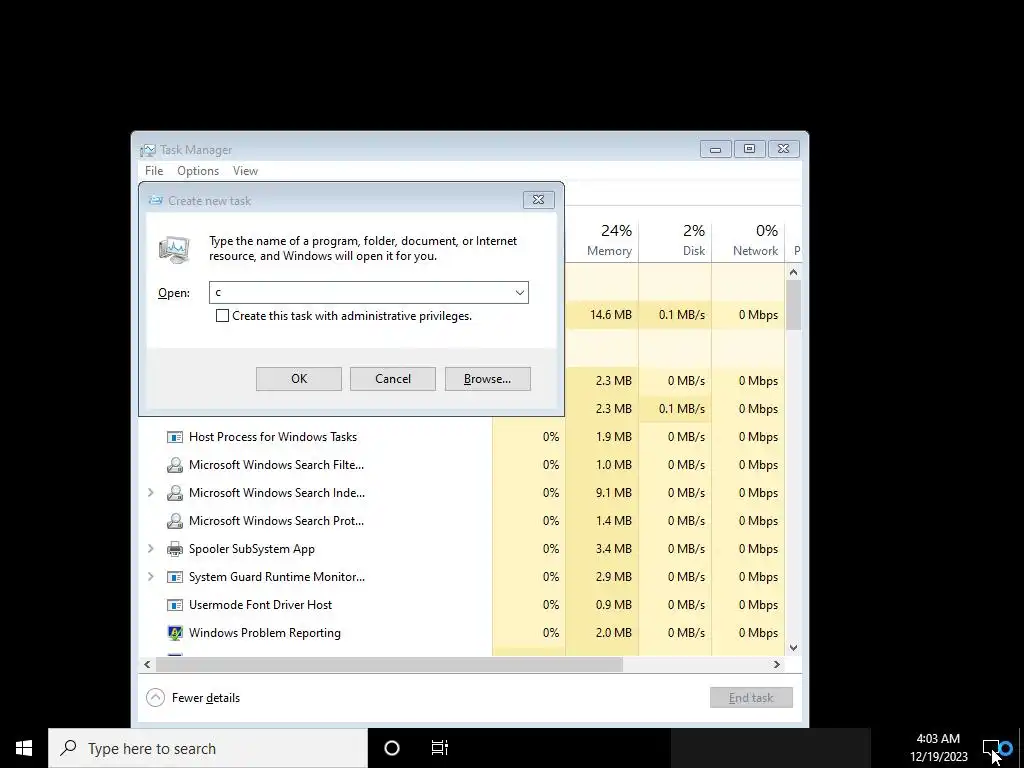The image size is (1024, 768).
Task: Click OK in Create new task
Action: [298, 379]
